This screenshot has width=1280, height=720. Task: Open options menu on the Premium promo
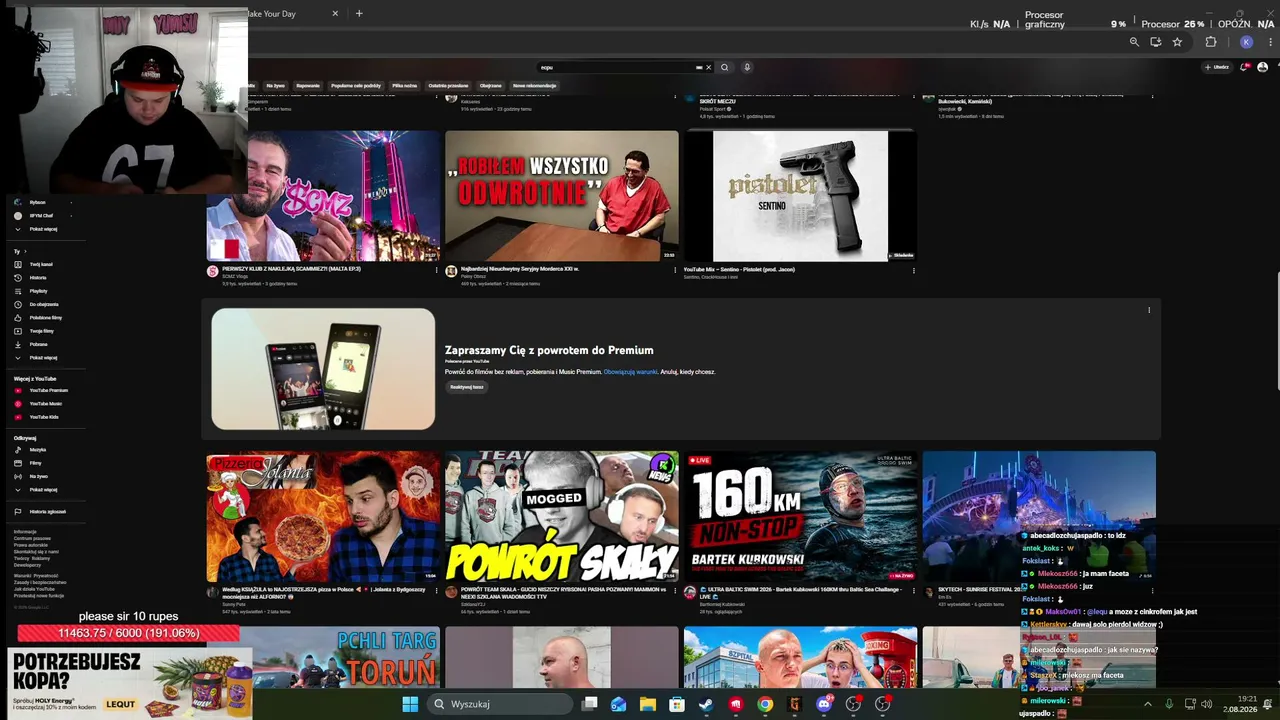click(x=1148, y=310)
